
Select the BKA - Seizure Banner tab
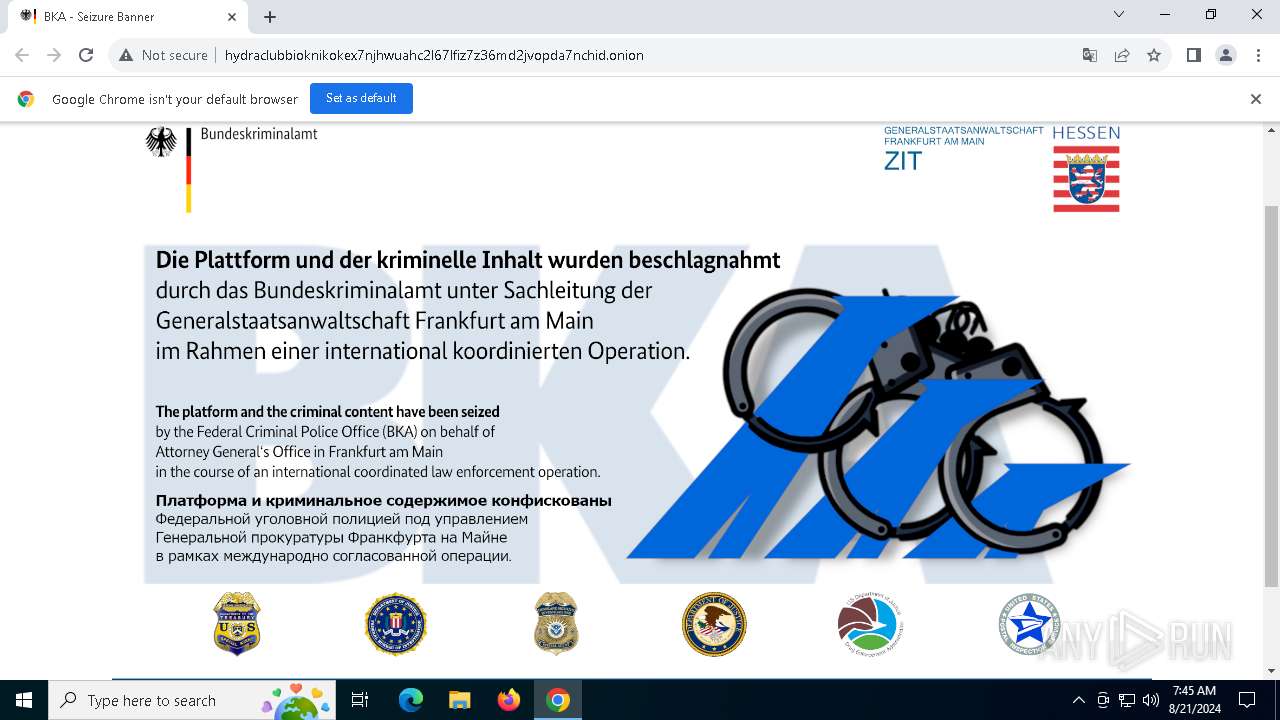pos(127,16)
